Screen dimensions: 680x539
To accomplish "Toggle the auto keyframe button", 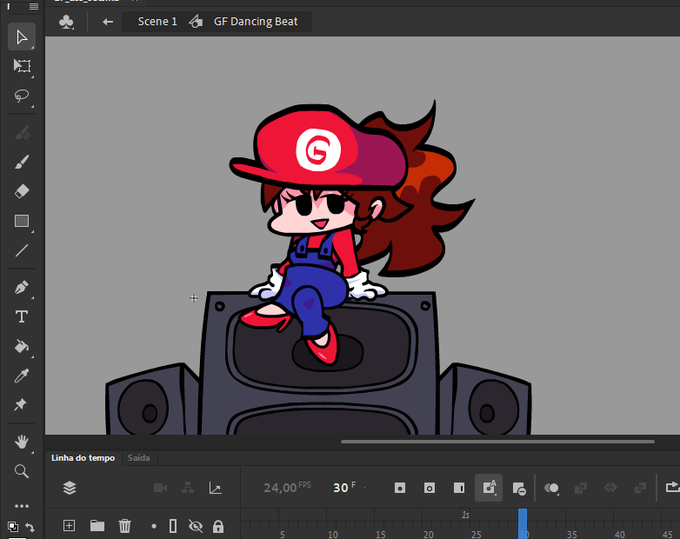I will coord(489,488).
